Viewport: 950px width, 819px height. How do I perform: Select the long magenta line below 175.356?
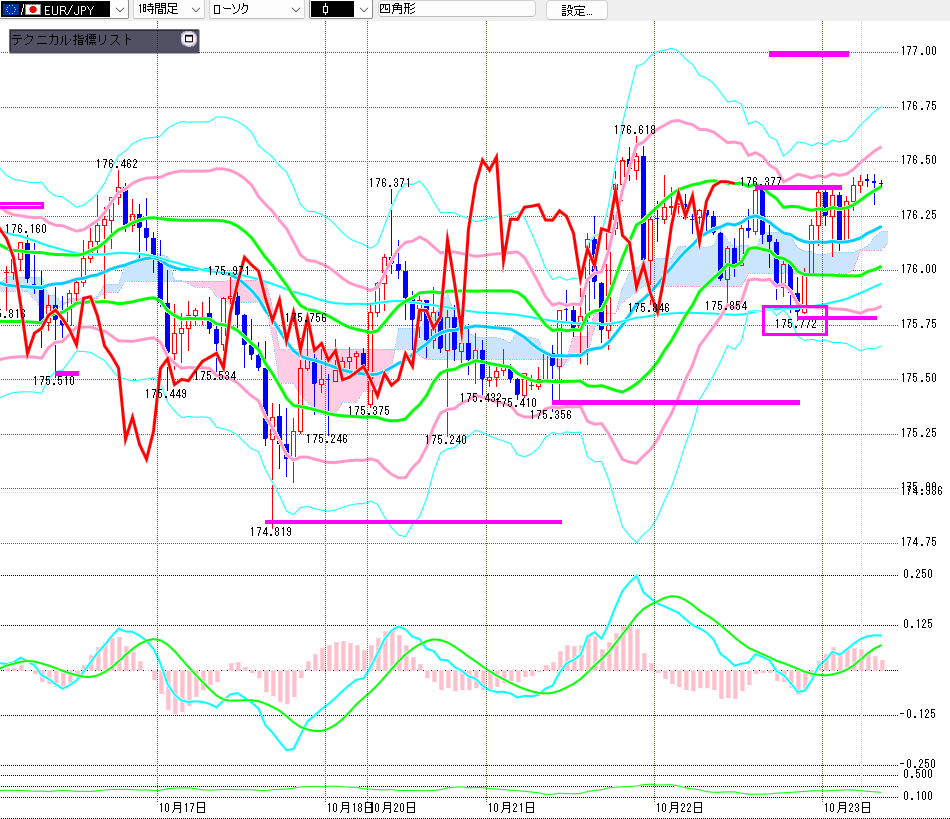[676, 402]
